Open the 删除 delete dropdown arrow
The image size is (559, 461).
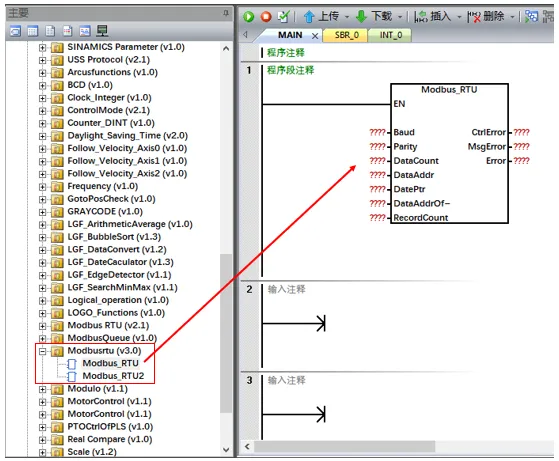tap(512, 17)
